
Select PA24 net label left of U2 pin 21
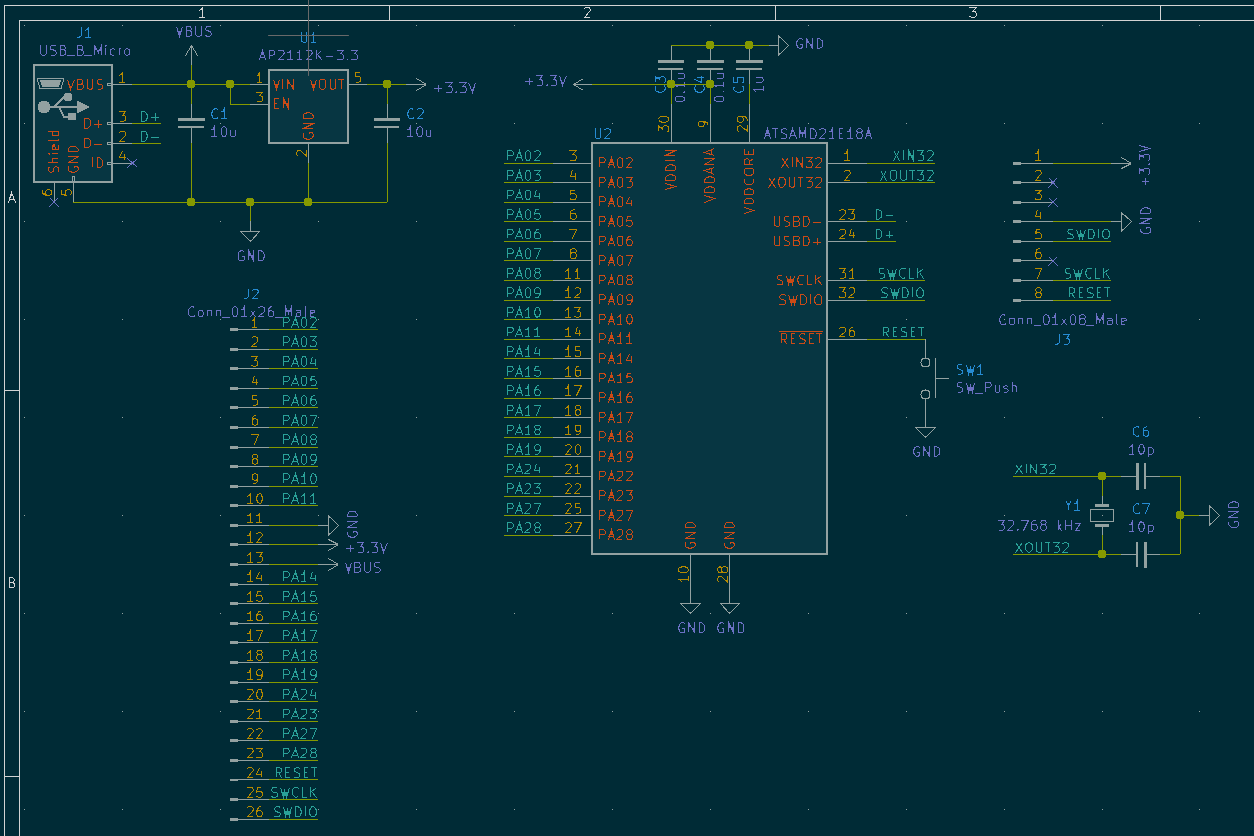524,469
